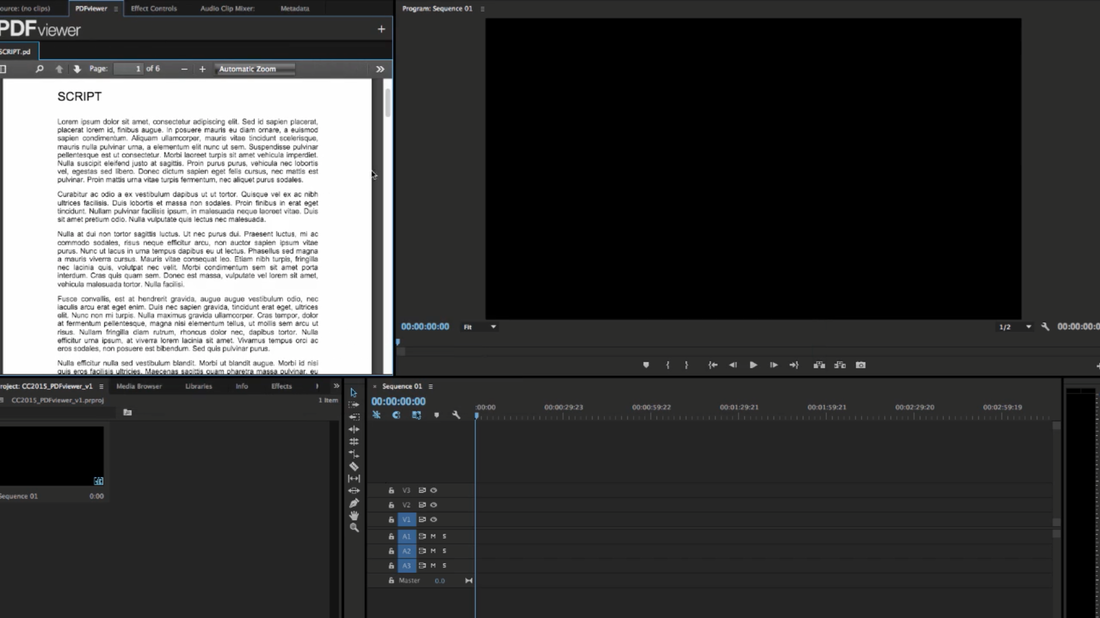Step back one frame

pyautogui.click(x=732, y=365)
